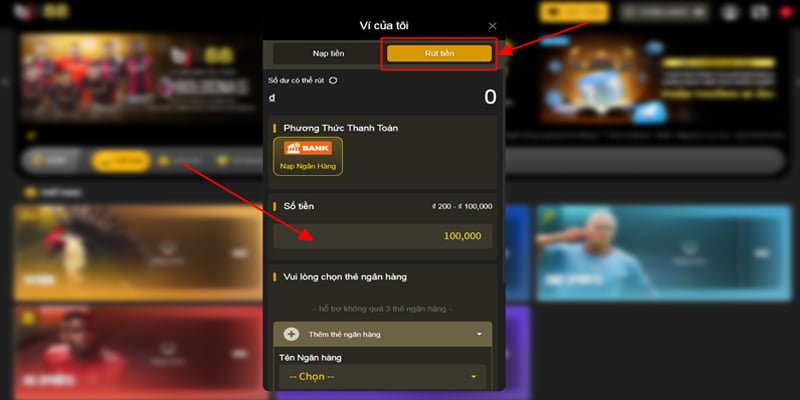Open the football team promotional banner

(140, 79)
